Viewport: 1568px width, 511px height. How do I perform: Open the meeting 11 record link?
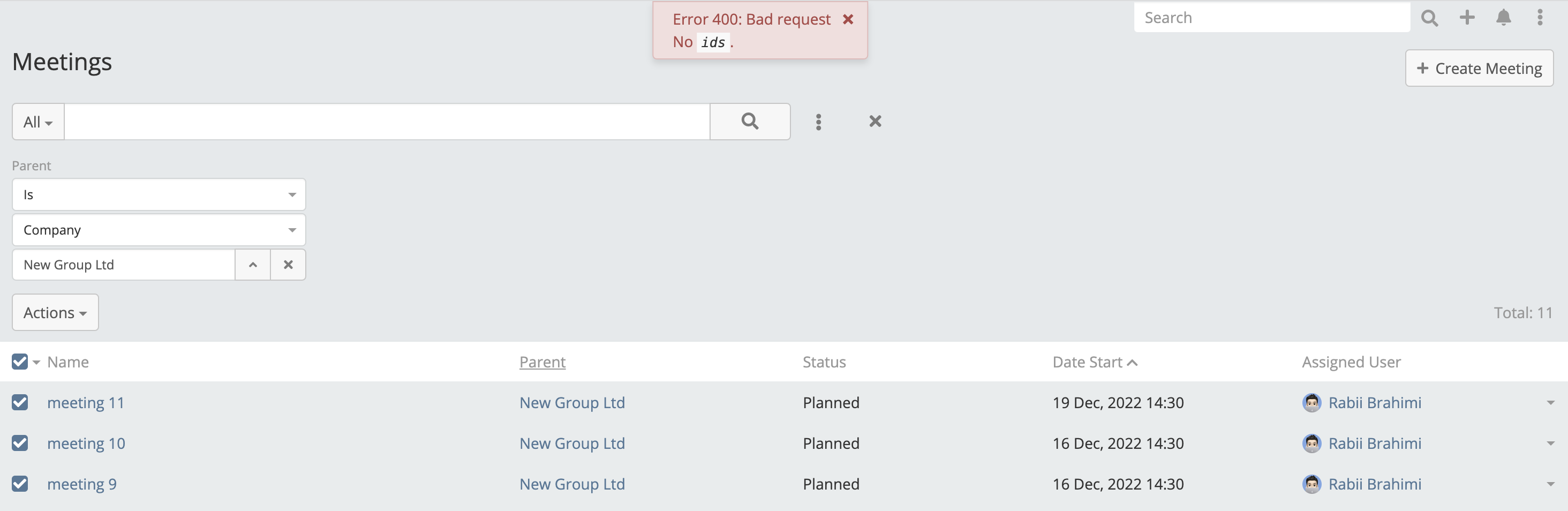(x=86, y=402)
